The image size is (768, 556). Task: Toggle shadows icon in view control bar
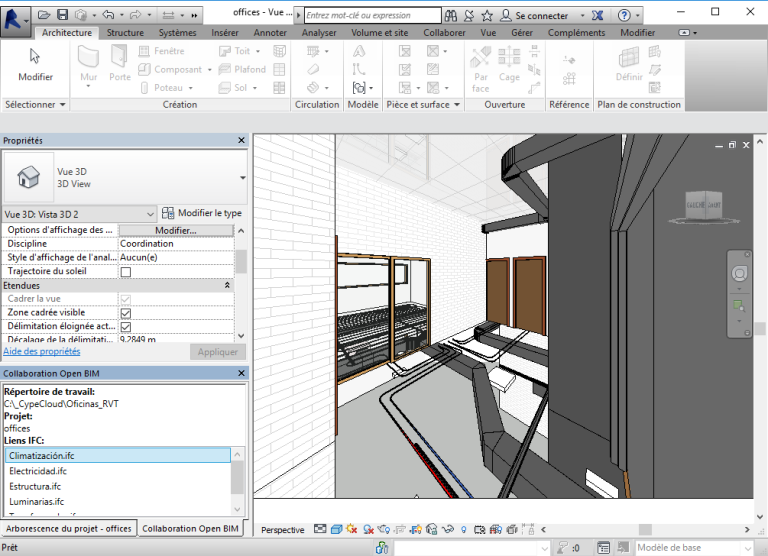[368, 530]
